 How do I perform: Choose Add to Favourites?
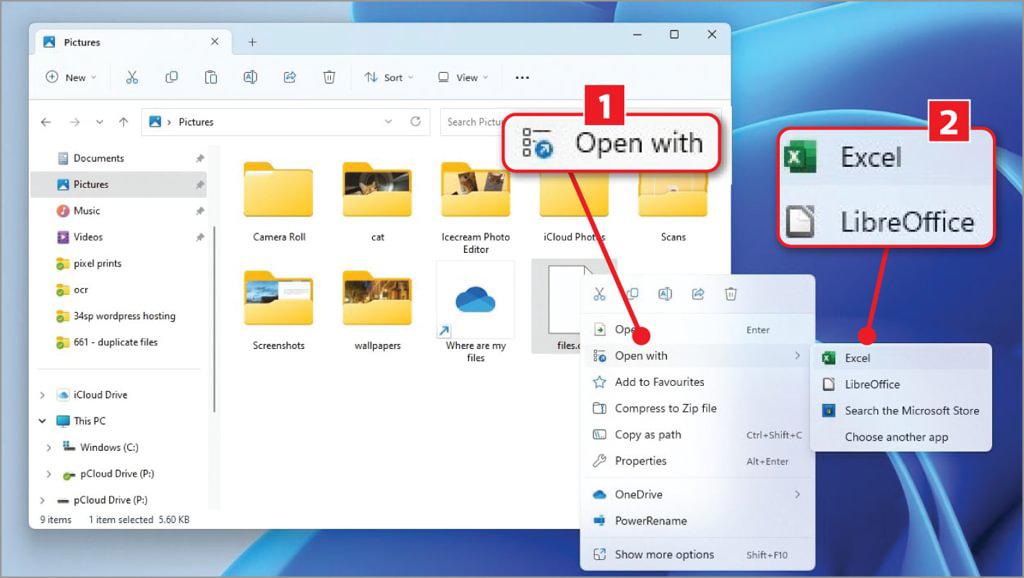(x=697, y=382)
